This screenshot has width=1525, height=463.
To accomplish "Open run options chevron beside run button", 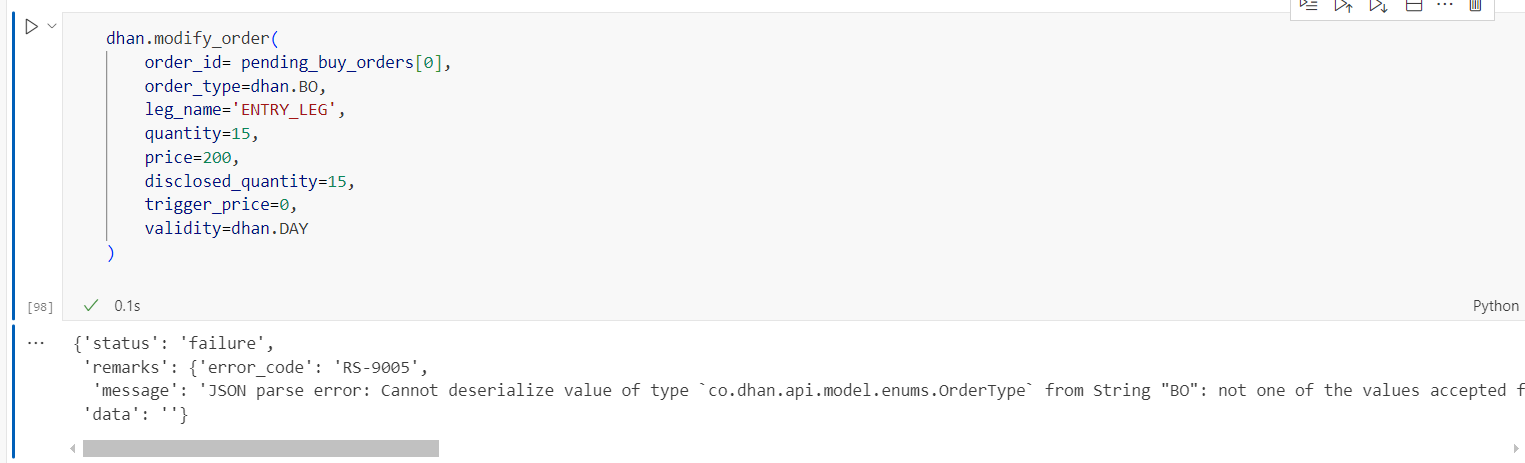I will point(52,26).
